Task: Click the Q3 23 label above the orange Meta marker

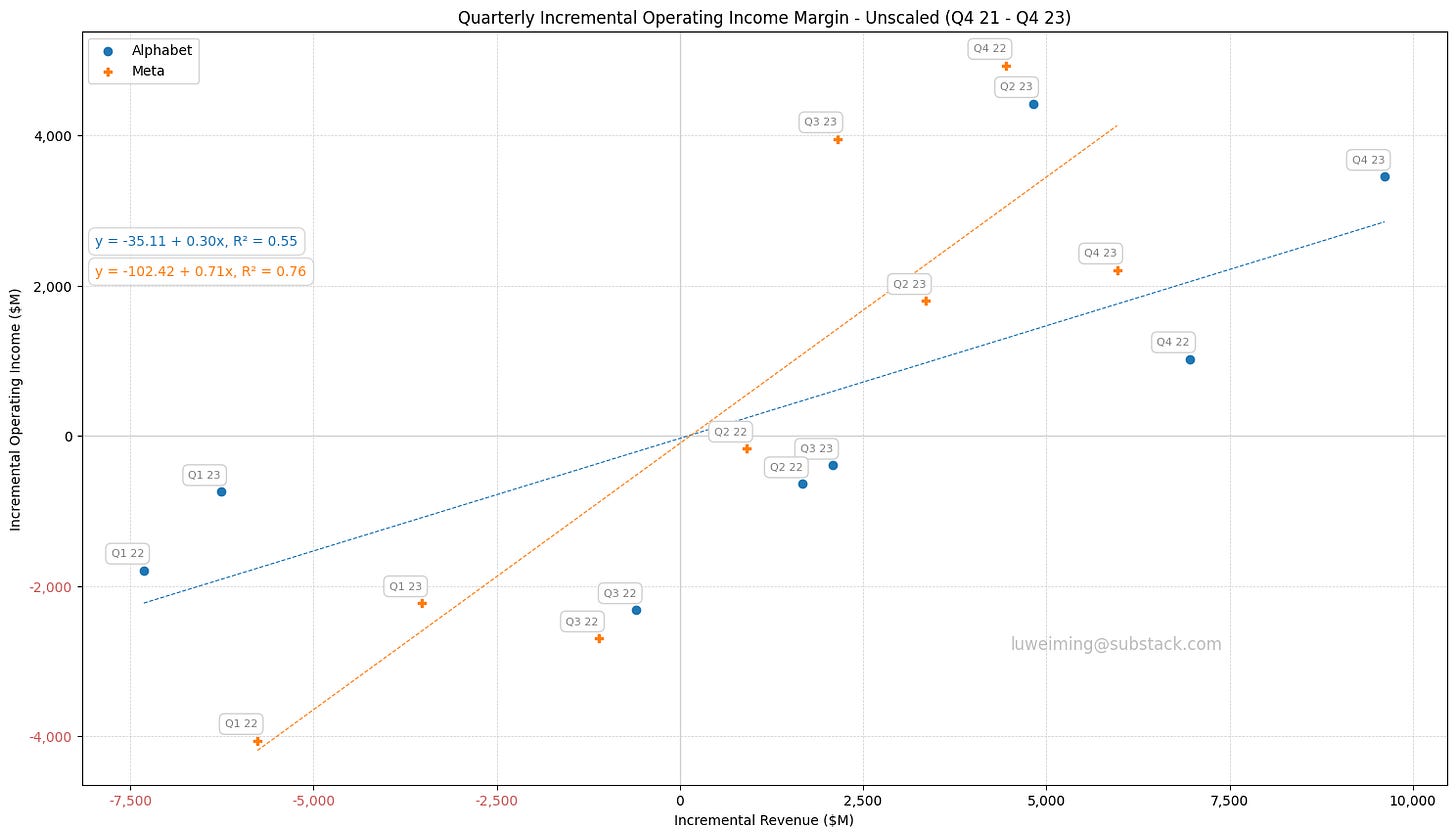Action: 820,122
